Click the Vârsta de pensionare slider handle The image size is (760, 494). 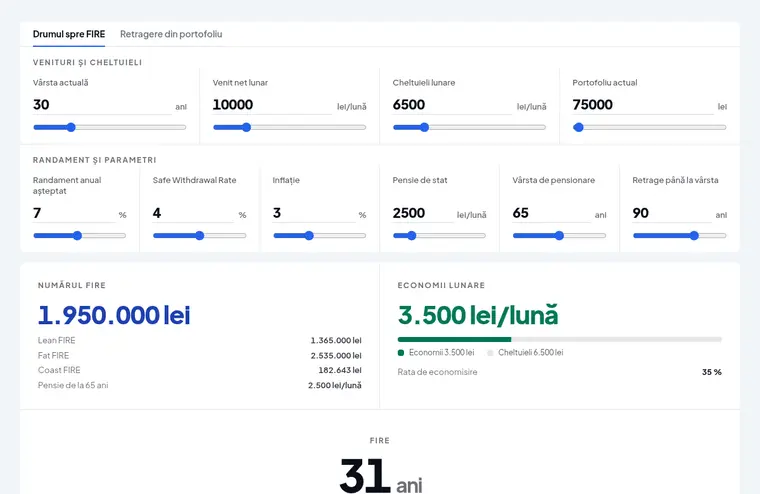click(x=559, y=236)
